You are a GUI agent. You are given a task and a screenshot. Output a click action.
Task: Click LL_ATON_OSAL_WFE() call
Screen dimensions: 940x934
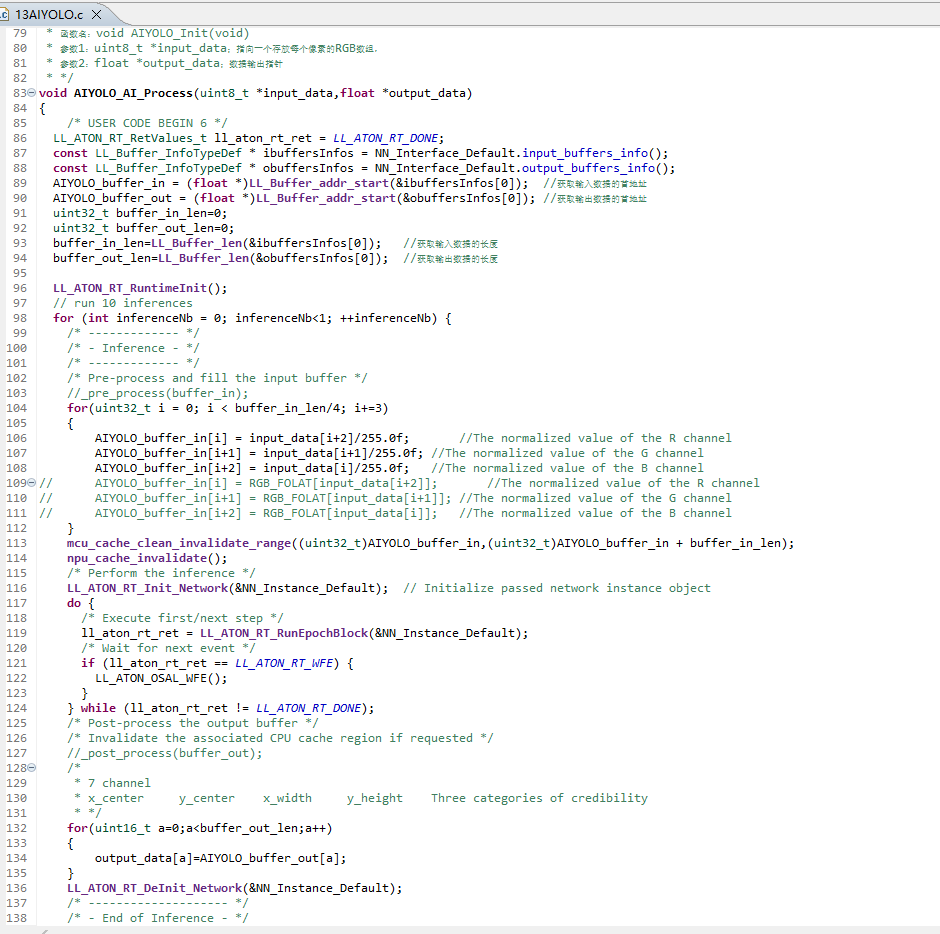pos(158,678)
